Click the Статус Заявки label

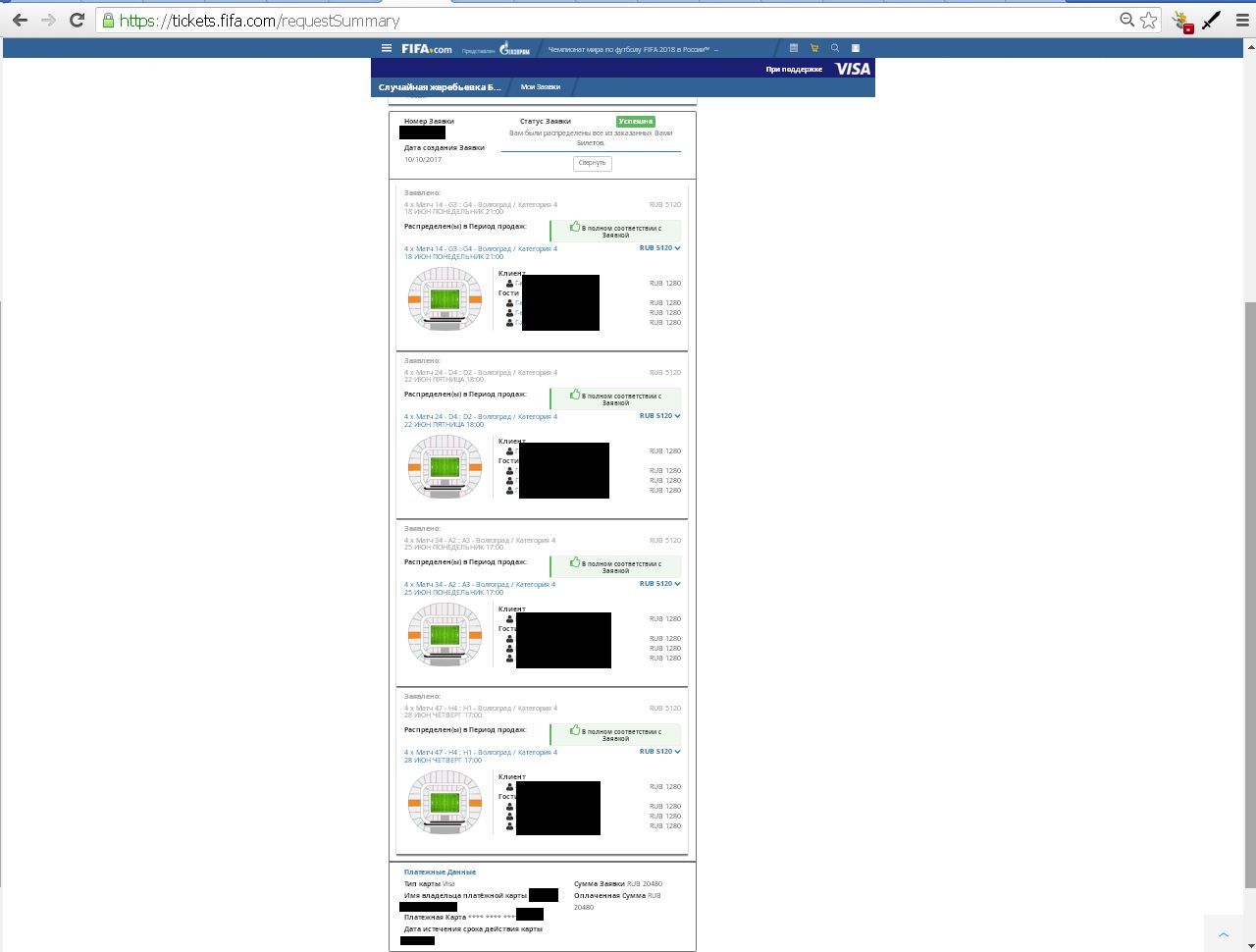click(546, 122)
